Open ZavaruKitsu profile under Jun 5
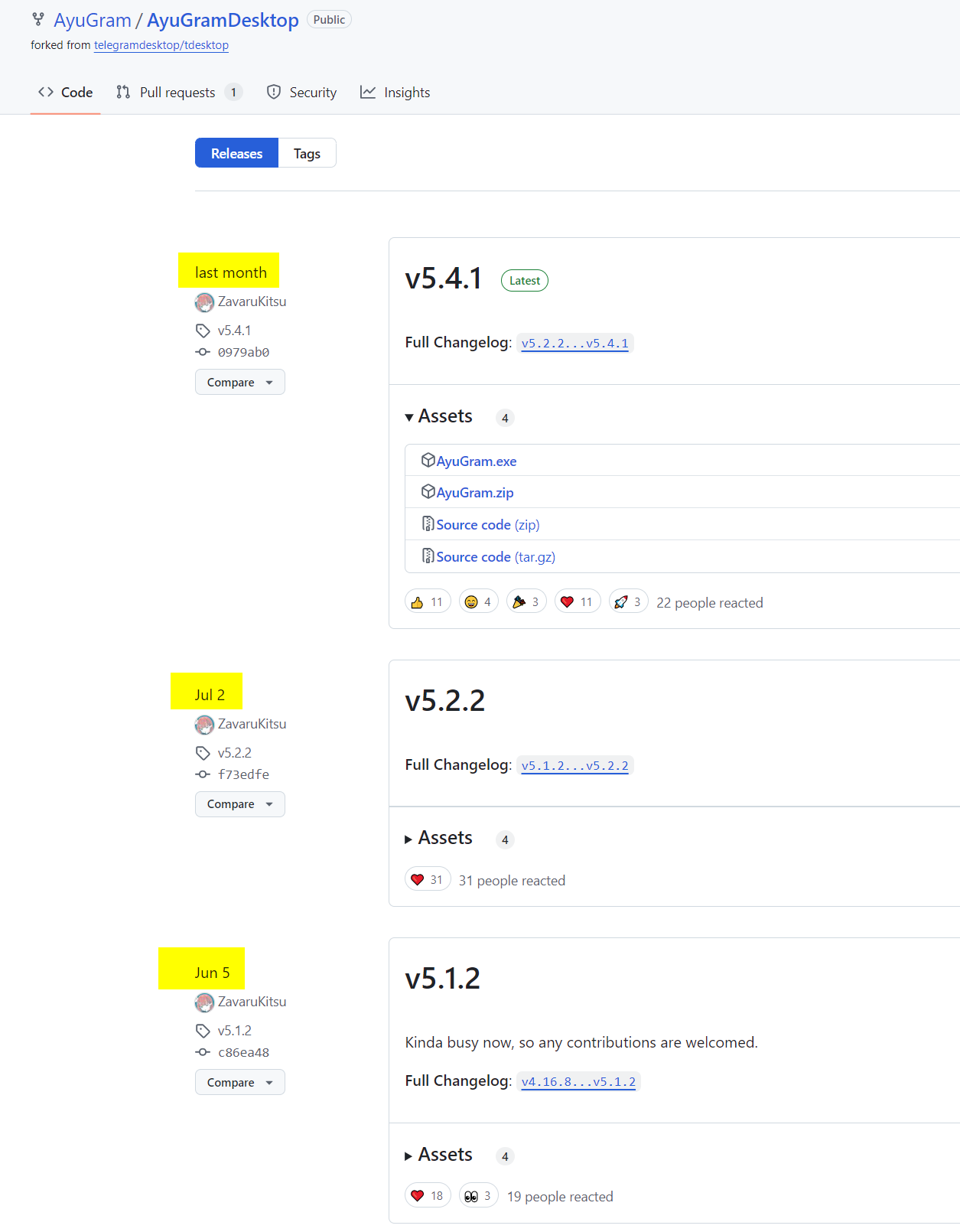Image resolution: width=960 pixels, height=1232 pixels. pyautogui.click(x=252, y=1002)
